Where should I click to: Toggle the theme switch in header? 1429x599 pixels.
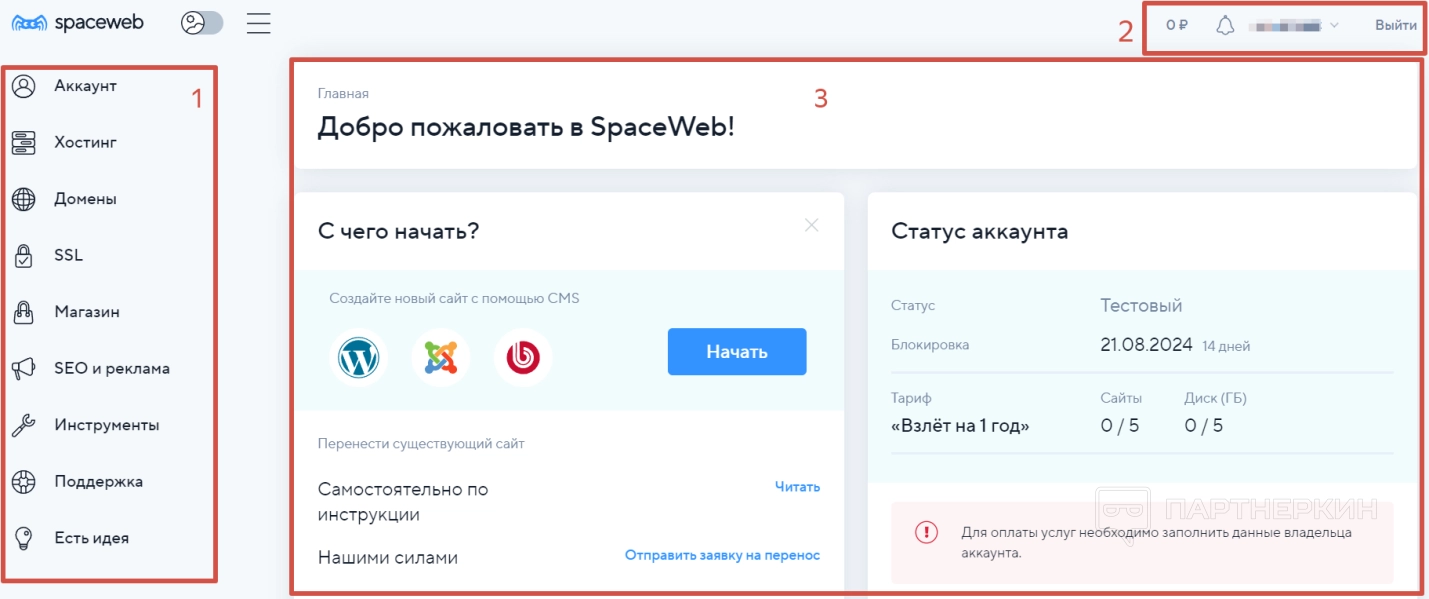(x=202, y=22)
